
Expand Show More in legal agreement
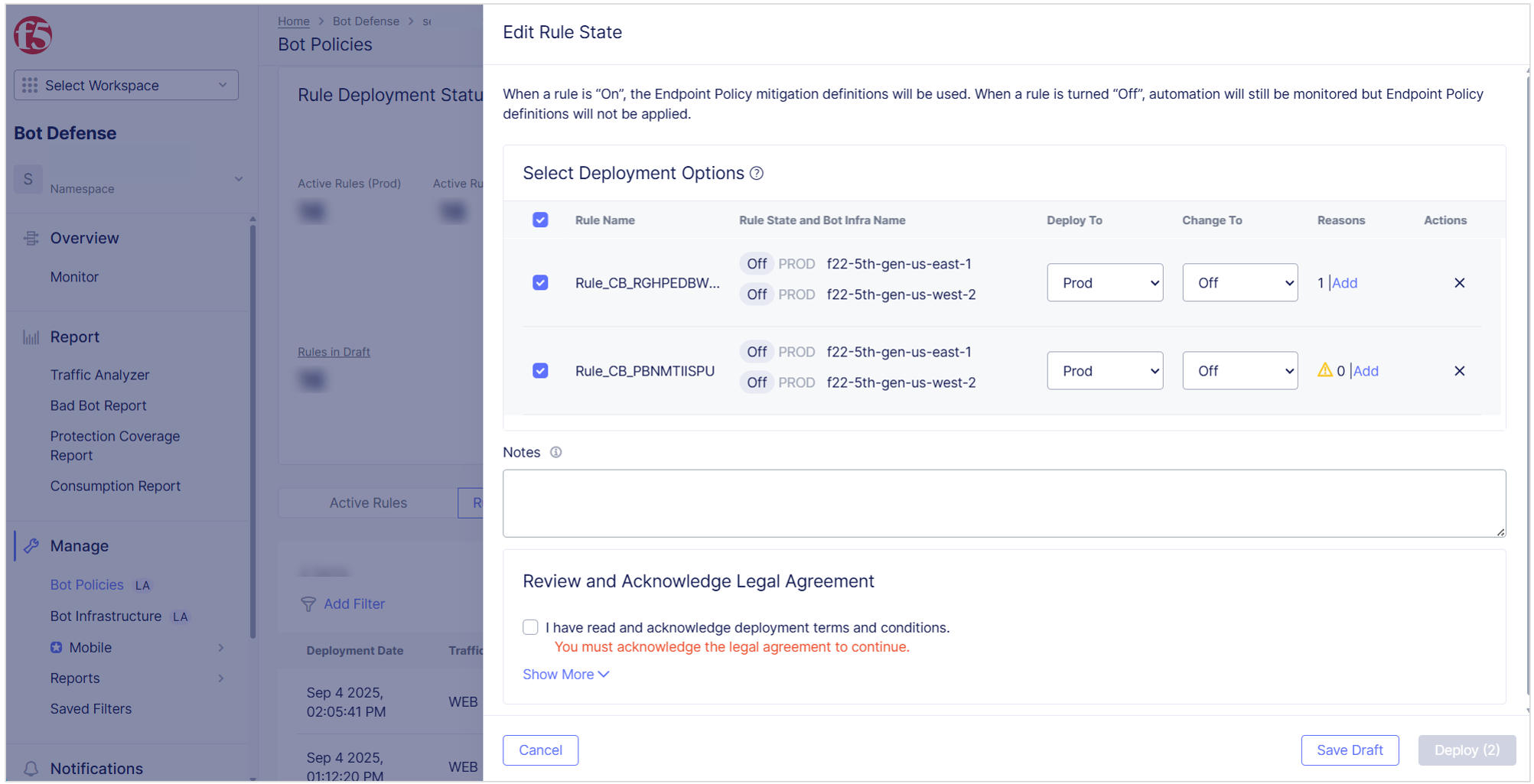click(x=565, y=675)
